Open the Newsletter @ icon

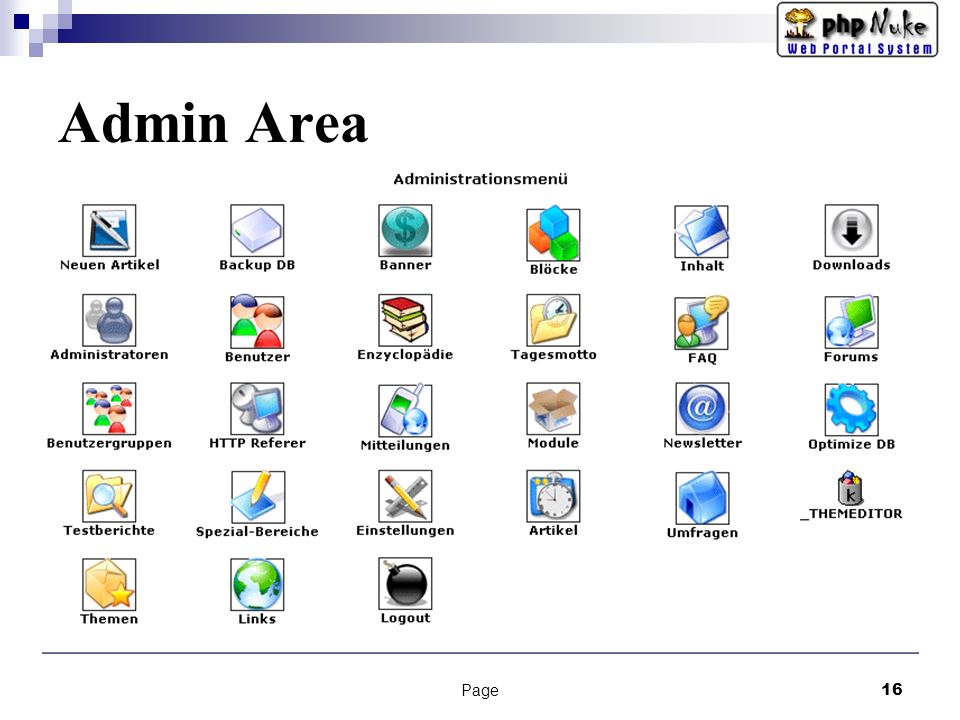tap(702, 409)
